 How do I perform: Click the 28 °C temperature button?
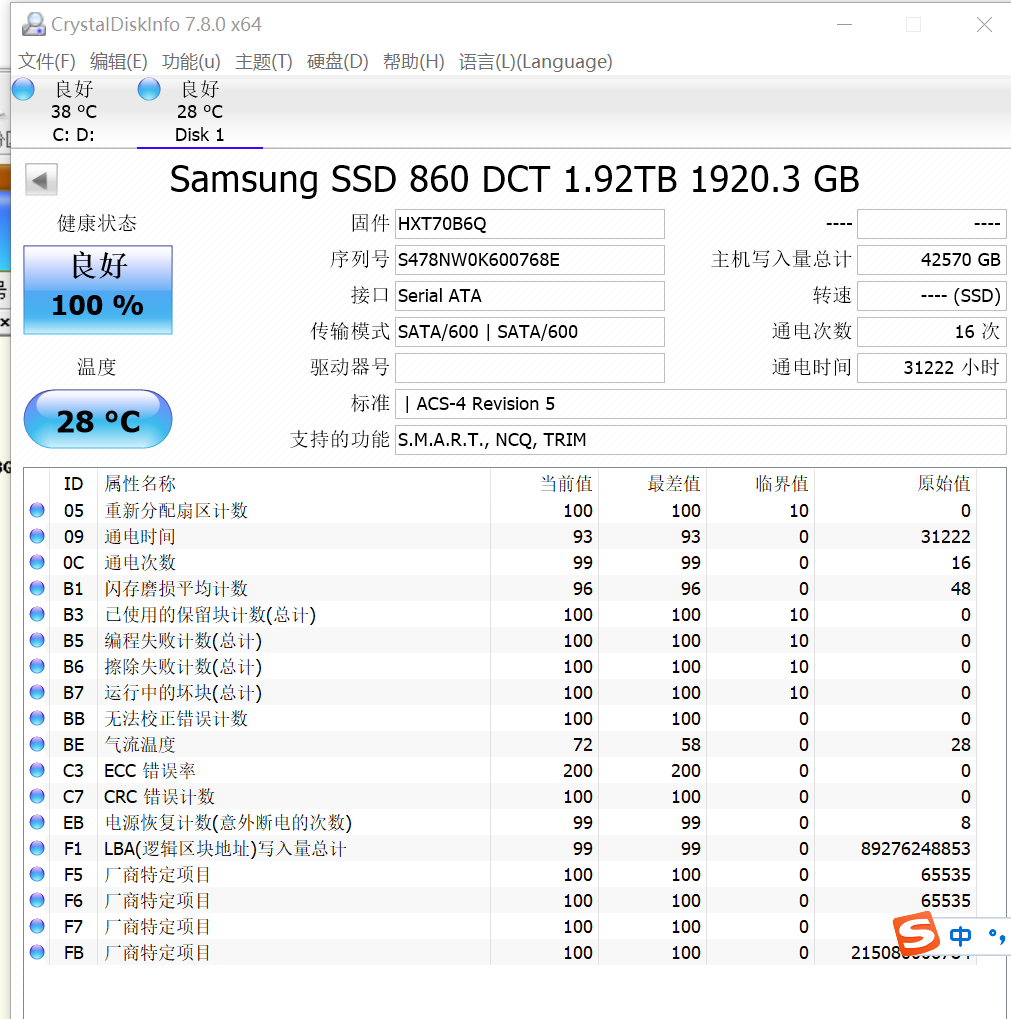coord(98,419)
